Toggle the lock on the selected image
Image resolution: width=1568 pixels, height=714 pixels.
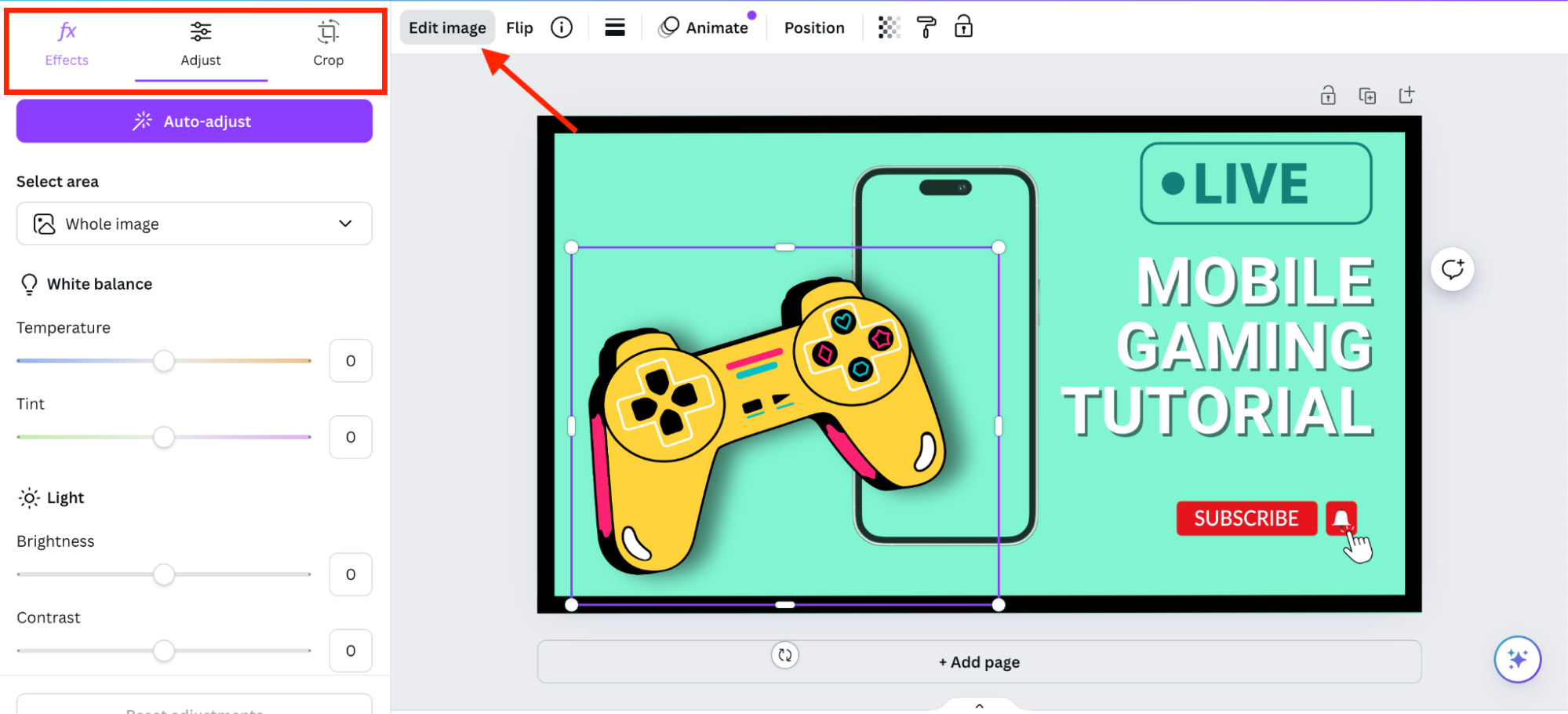(x=964, y=27)
